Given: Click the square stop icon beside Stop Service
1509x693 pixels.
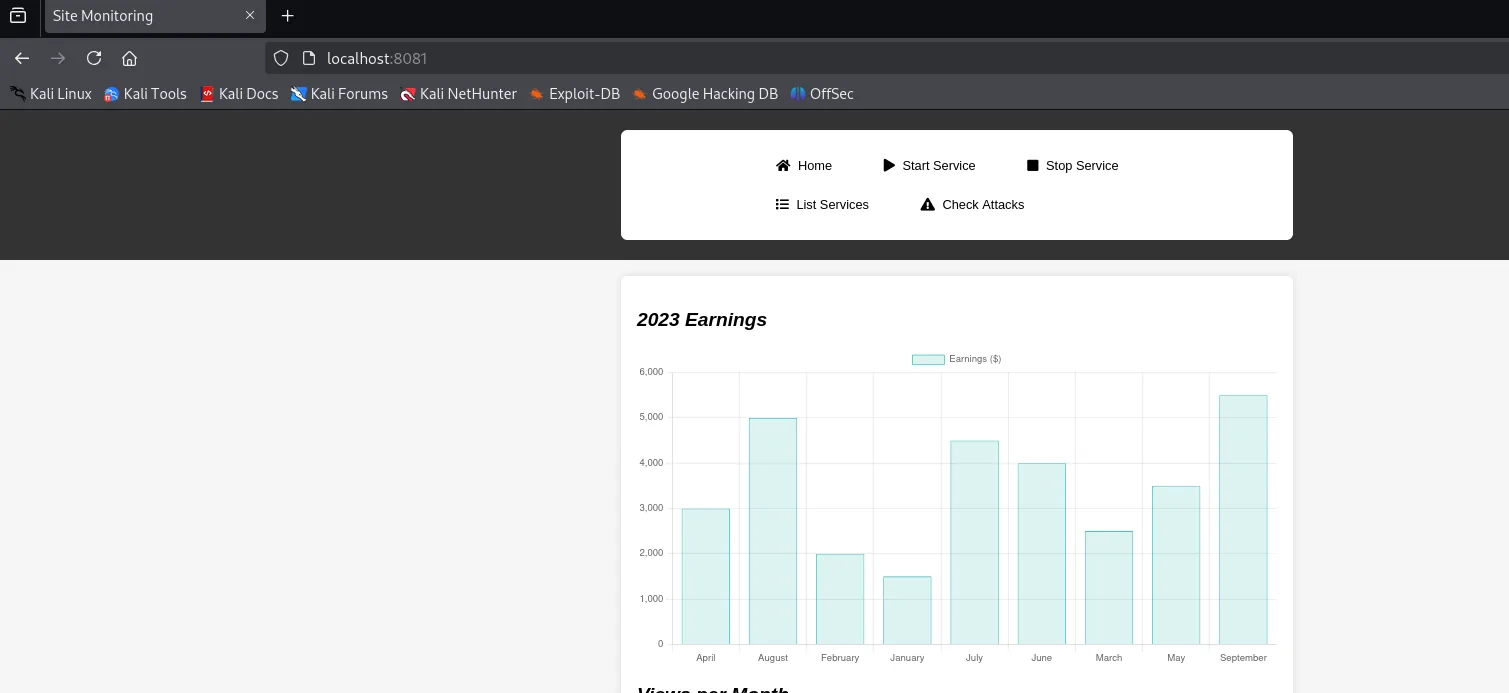Looking at the screenshot, I should [x=1033, y=166].
